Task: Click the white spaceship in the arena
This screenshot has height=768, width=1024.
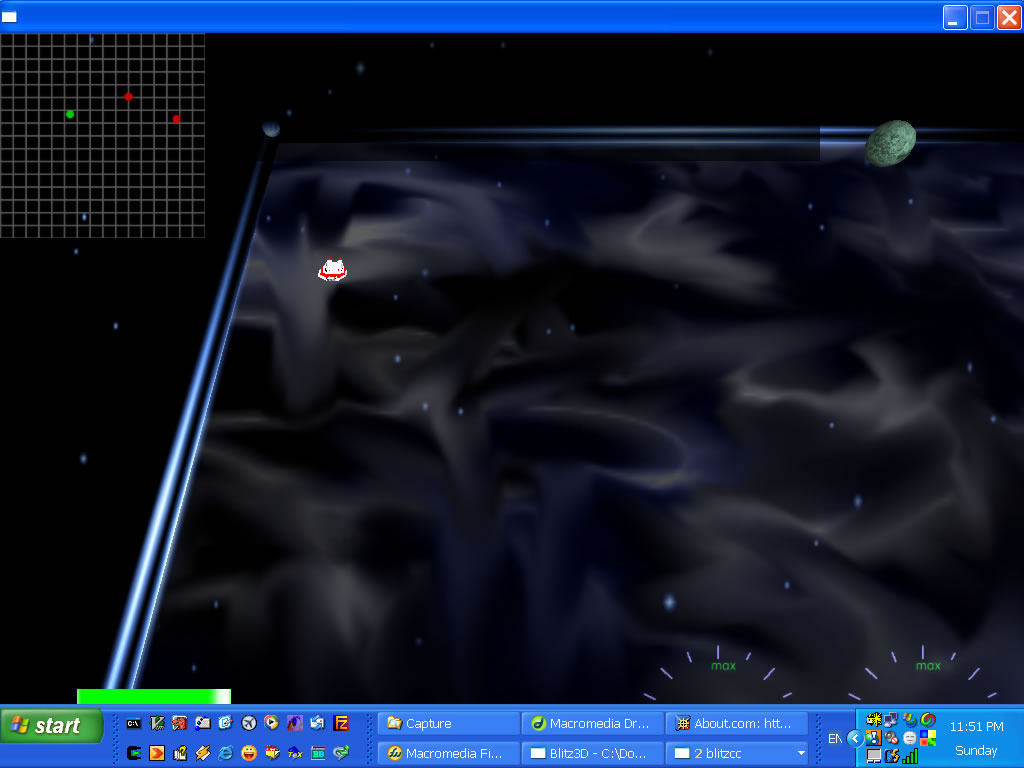Action: click(x=332, y=270)
